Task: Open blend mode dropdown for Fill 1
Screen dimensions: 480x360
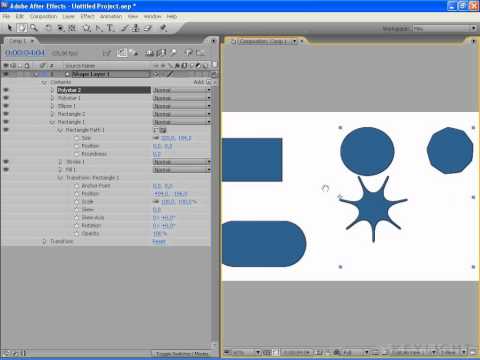Action: point(182,170)
